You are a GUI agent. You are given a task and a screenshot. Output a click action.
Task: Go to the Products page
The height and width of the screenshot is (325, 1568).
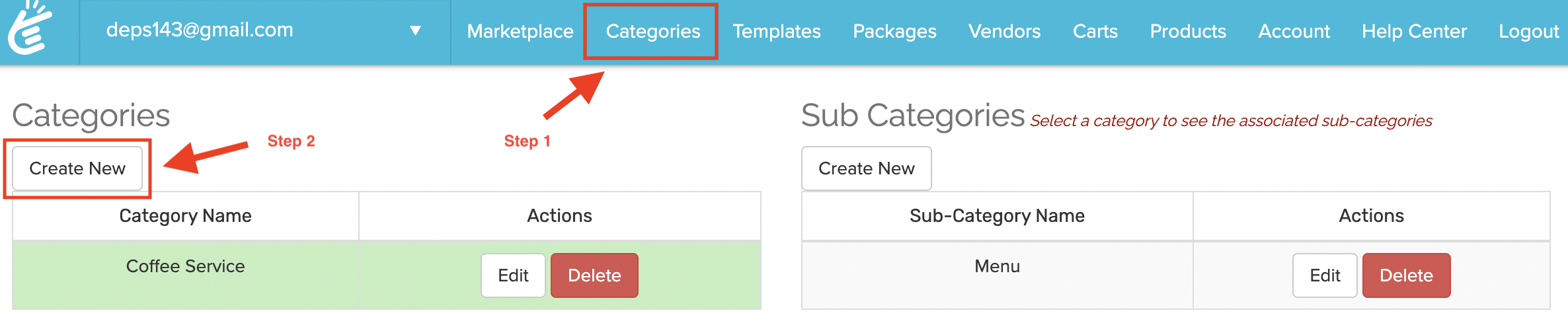point(1188,31)
